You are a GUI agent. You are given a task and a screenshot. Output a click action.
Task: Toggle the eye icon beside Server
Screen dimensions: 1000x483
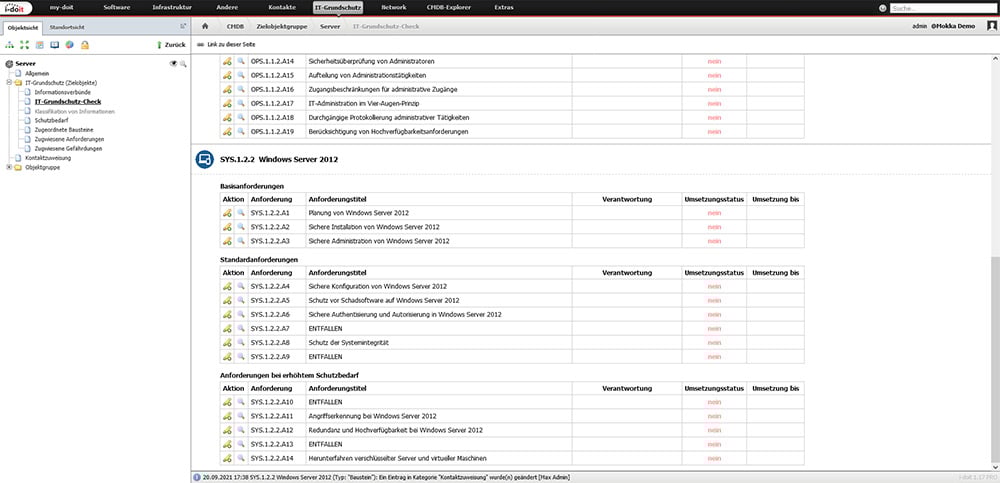click(x=173, y=64)
